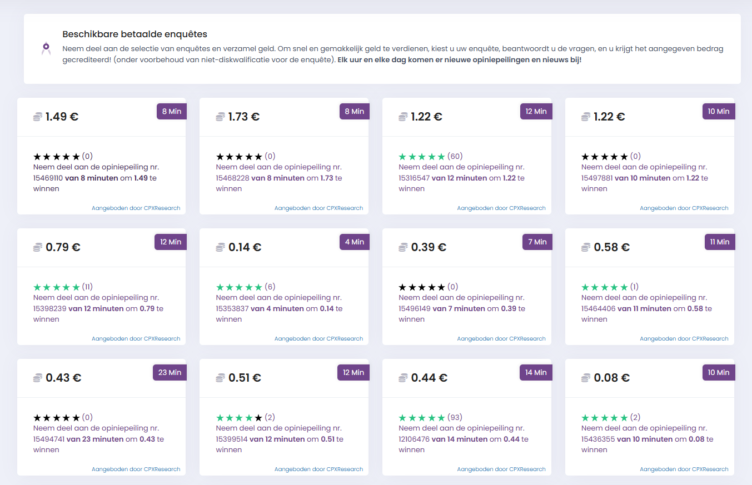Click star rating on survey 15399514

pyautogui.click(x=238, y=417)
